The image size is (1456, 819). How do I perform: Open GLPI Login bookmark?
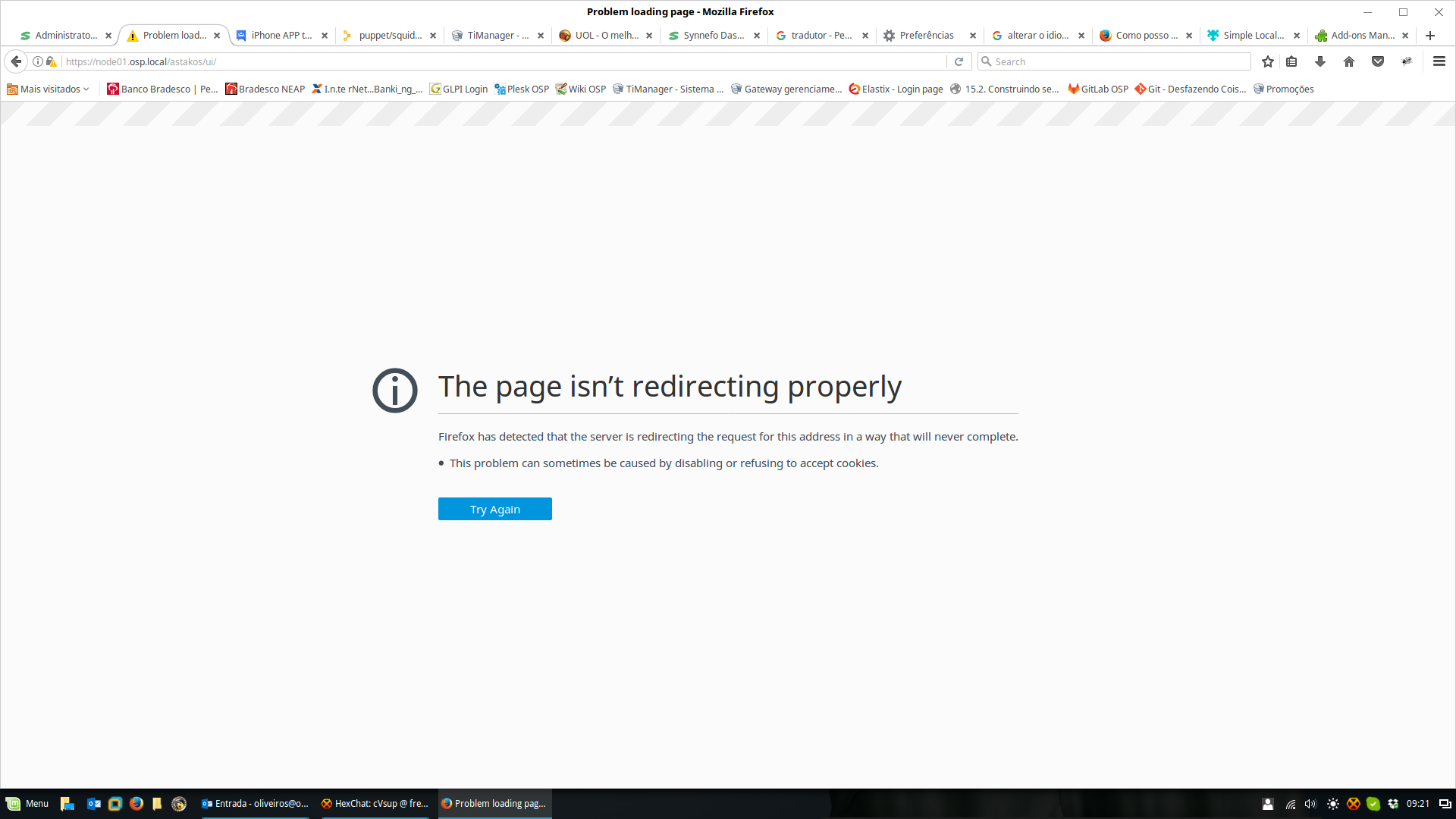click(x=459, y=89)
